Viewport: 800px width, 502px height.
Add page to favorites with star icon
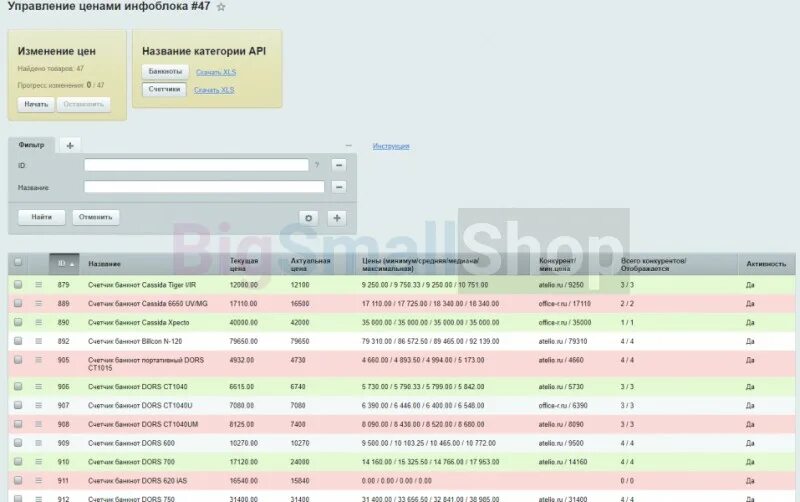coord(221,8)
